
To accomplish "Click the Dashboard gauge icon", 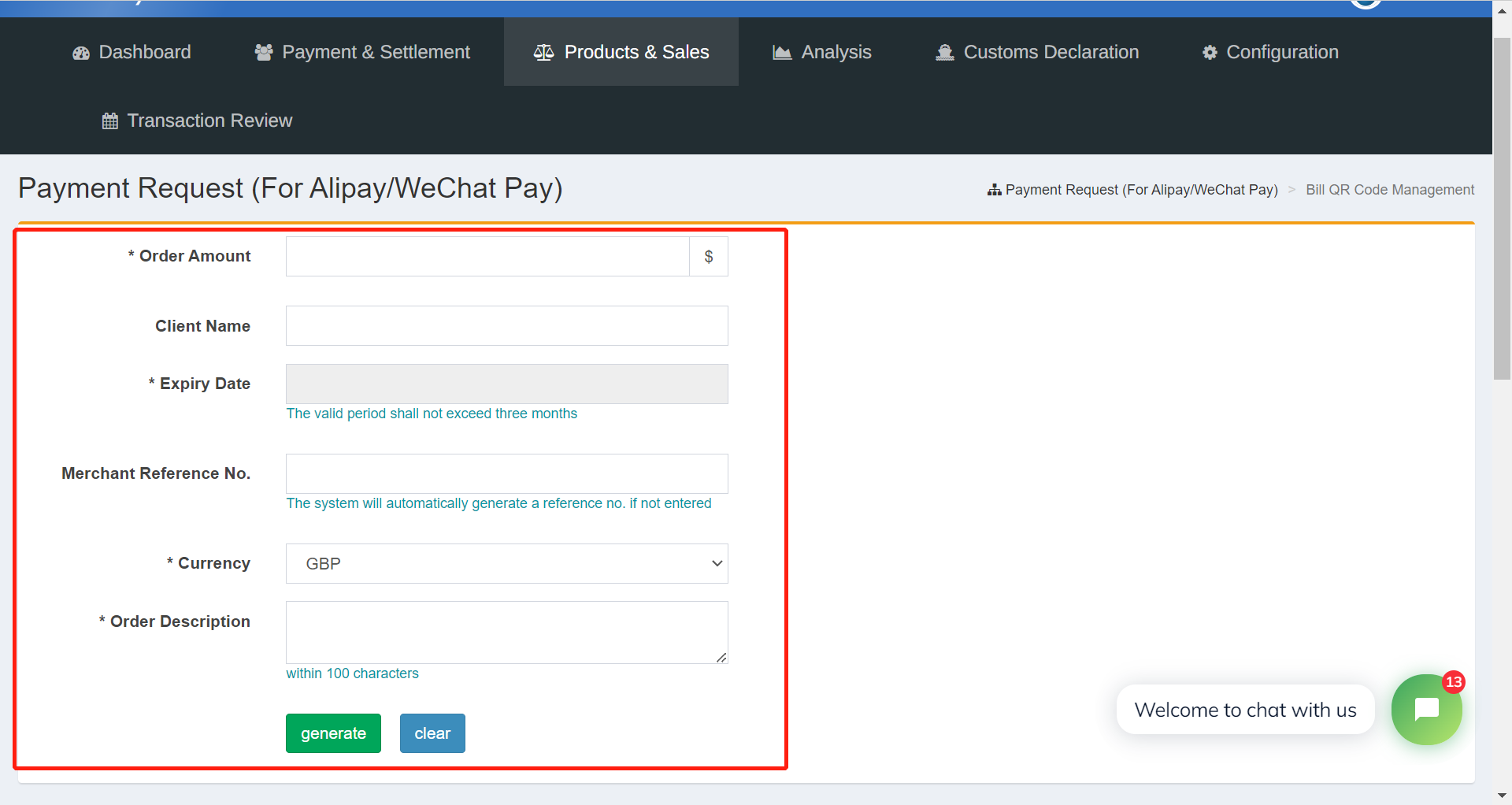I will tap(81, 53).
